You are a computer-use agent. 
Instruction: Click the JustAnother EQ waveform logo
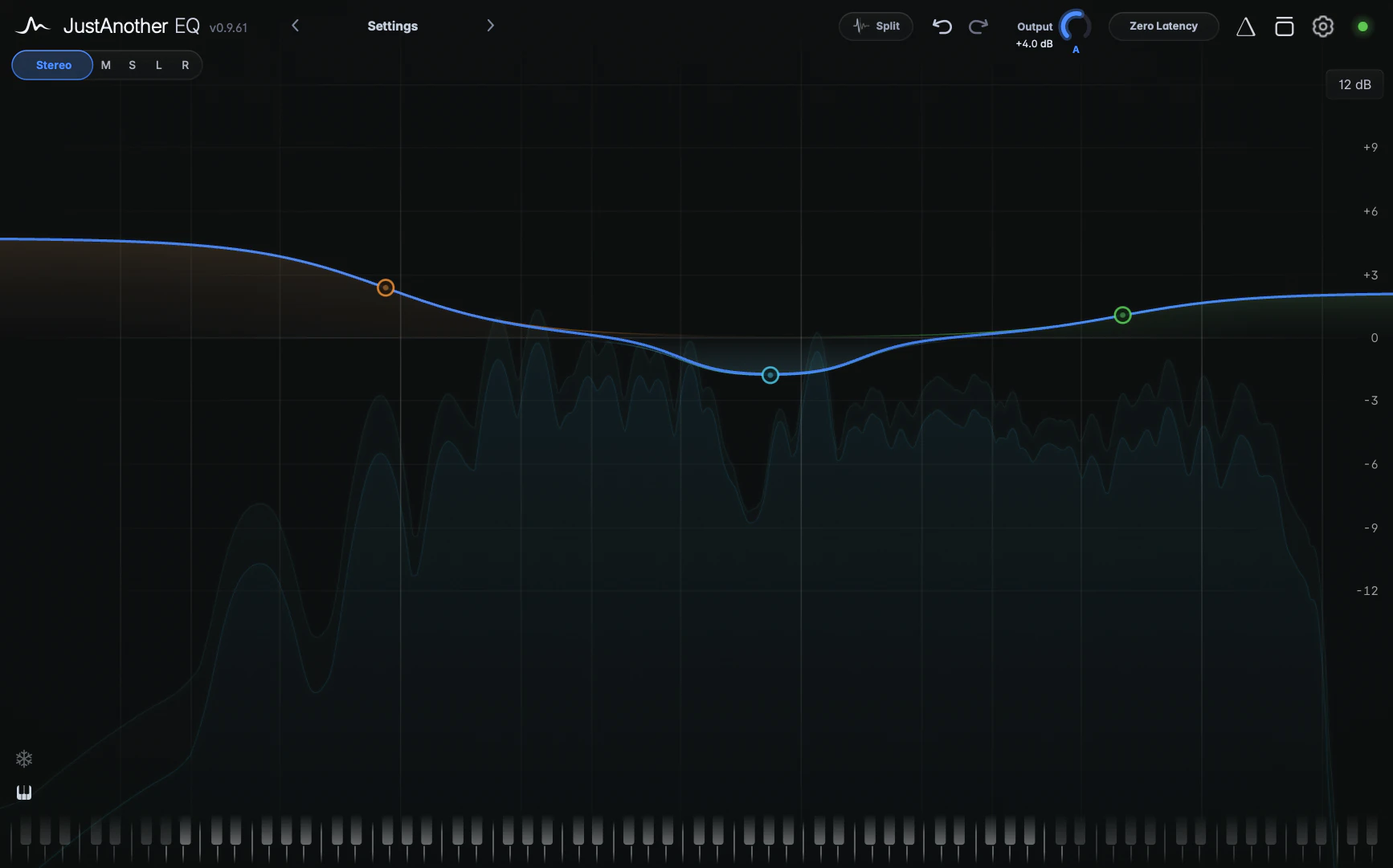(32, 26)
